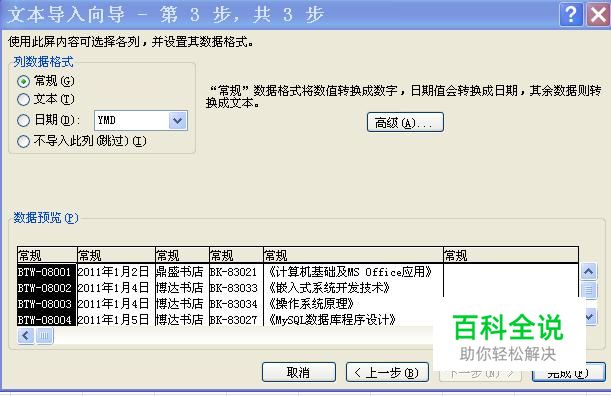Select column header above 鼎盛书店
This screenshot has height=396, width=611.
(x=182, y=255)
